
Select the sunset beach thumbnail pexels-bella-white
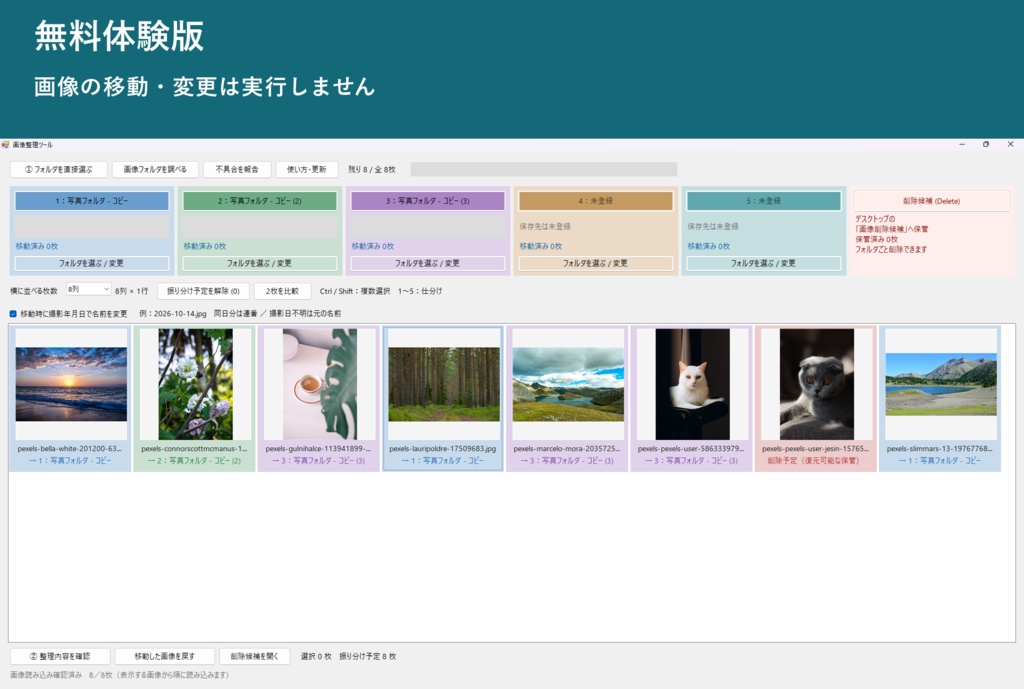point(71,384)
